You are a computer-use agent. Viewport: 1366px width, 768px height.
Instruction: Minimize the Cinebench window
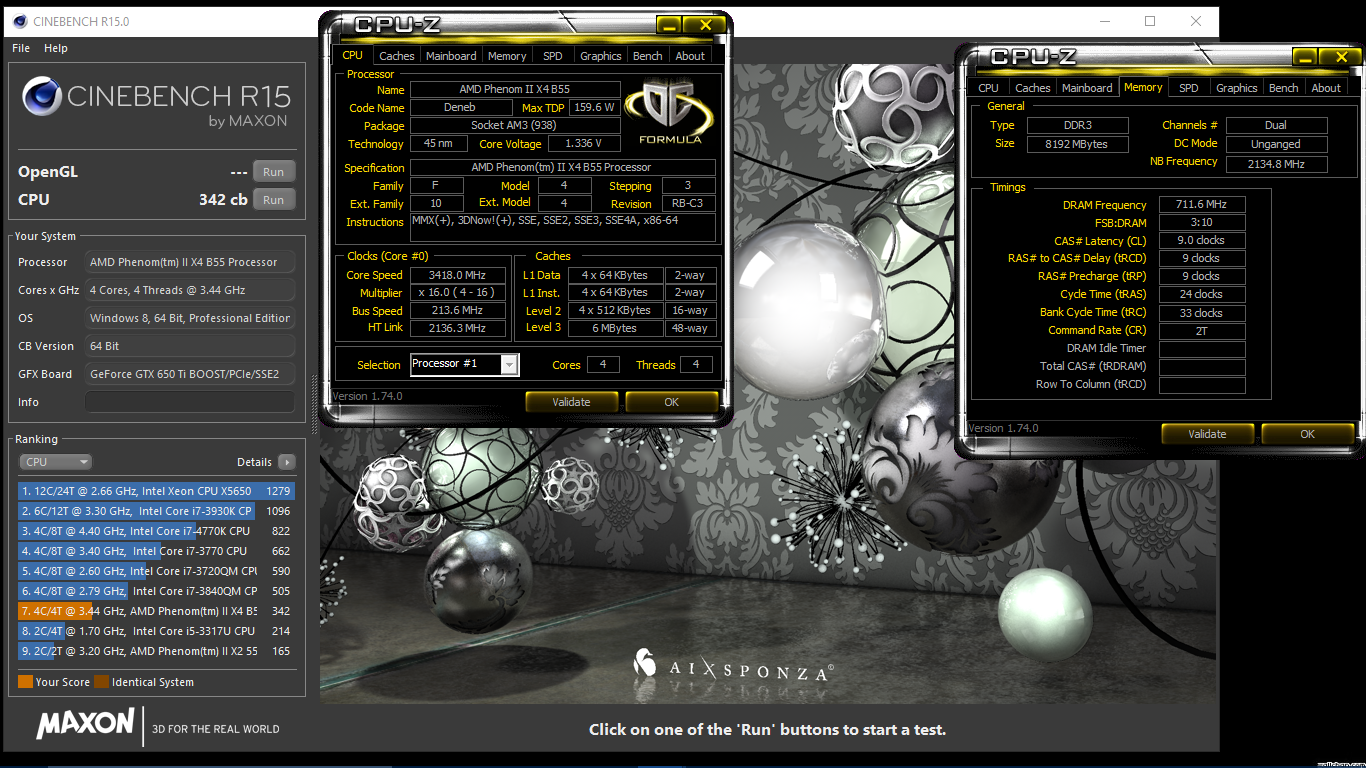(1104, 21)
